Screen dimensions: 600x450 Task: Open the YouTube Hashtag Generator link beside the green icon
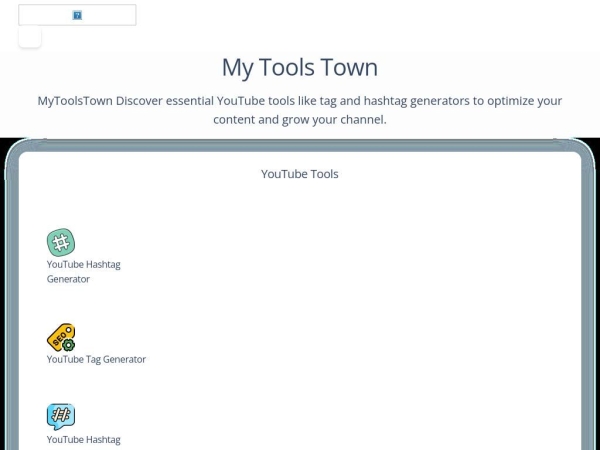pyautogui.click(x=83, y=272)
